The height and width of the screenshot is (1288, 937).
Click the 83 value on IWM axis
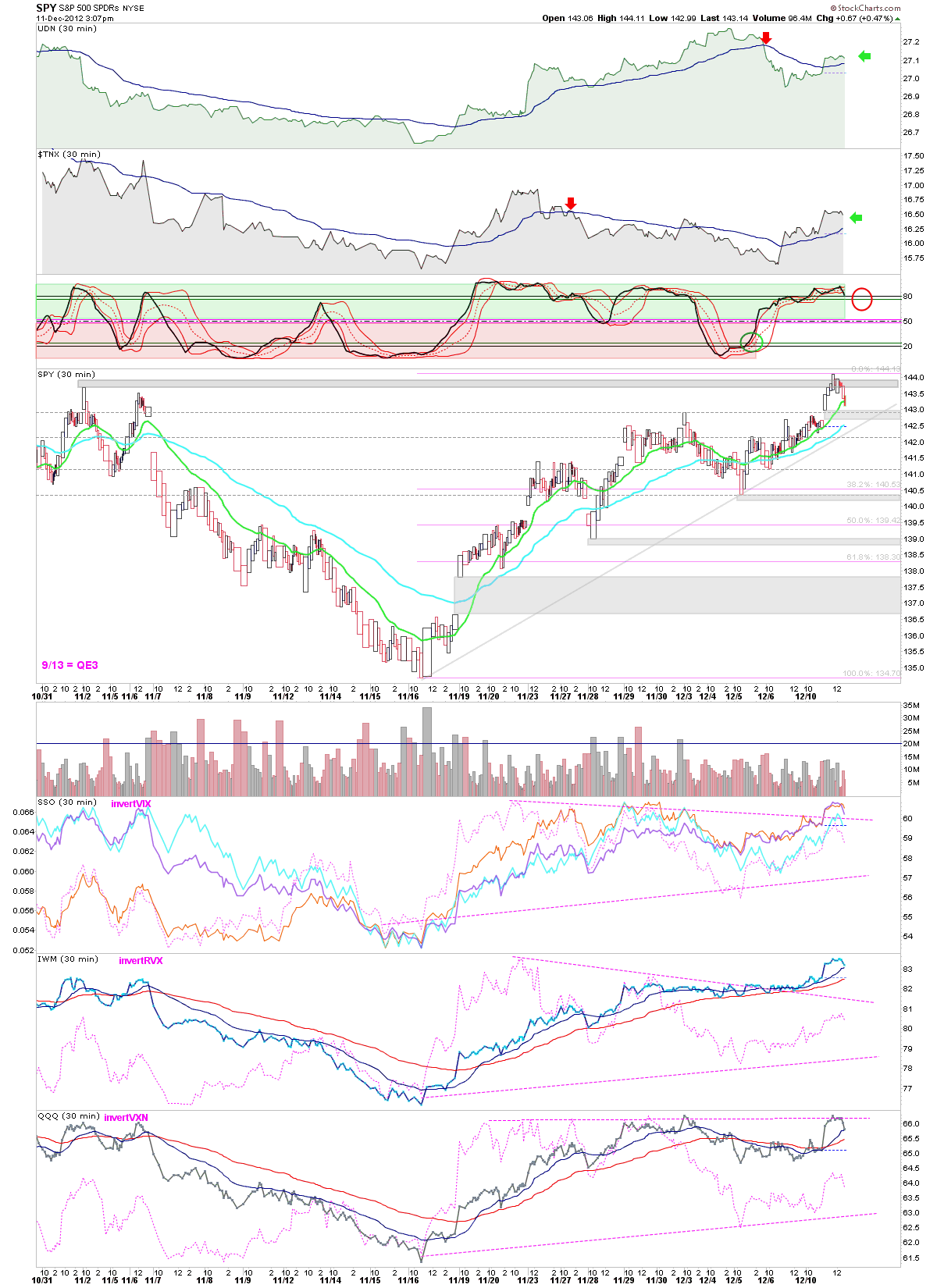pos(907,969)
